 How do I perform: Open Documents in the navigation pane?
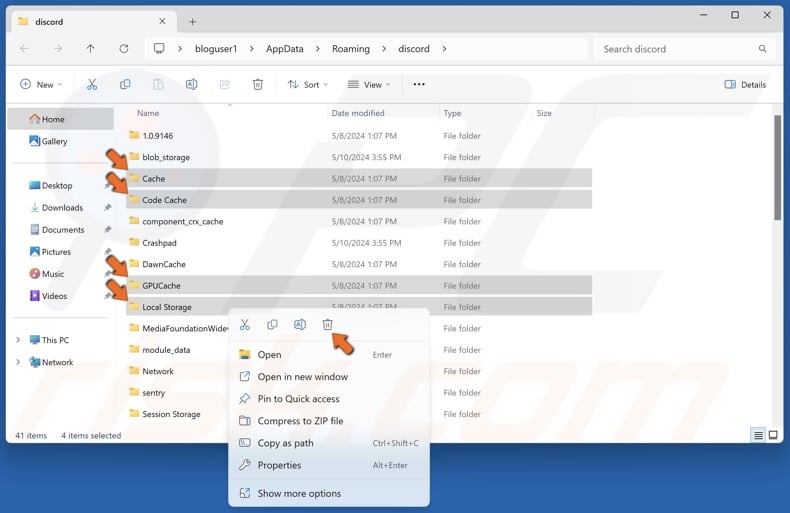click(x=57, y=230)
